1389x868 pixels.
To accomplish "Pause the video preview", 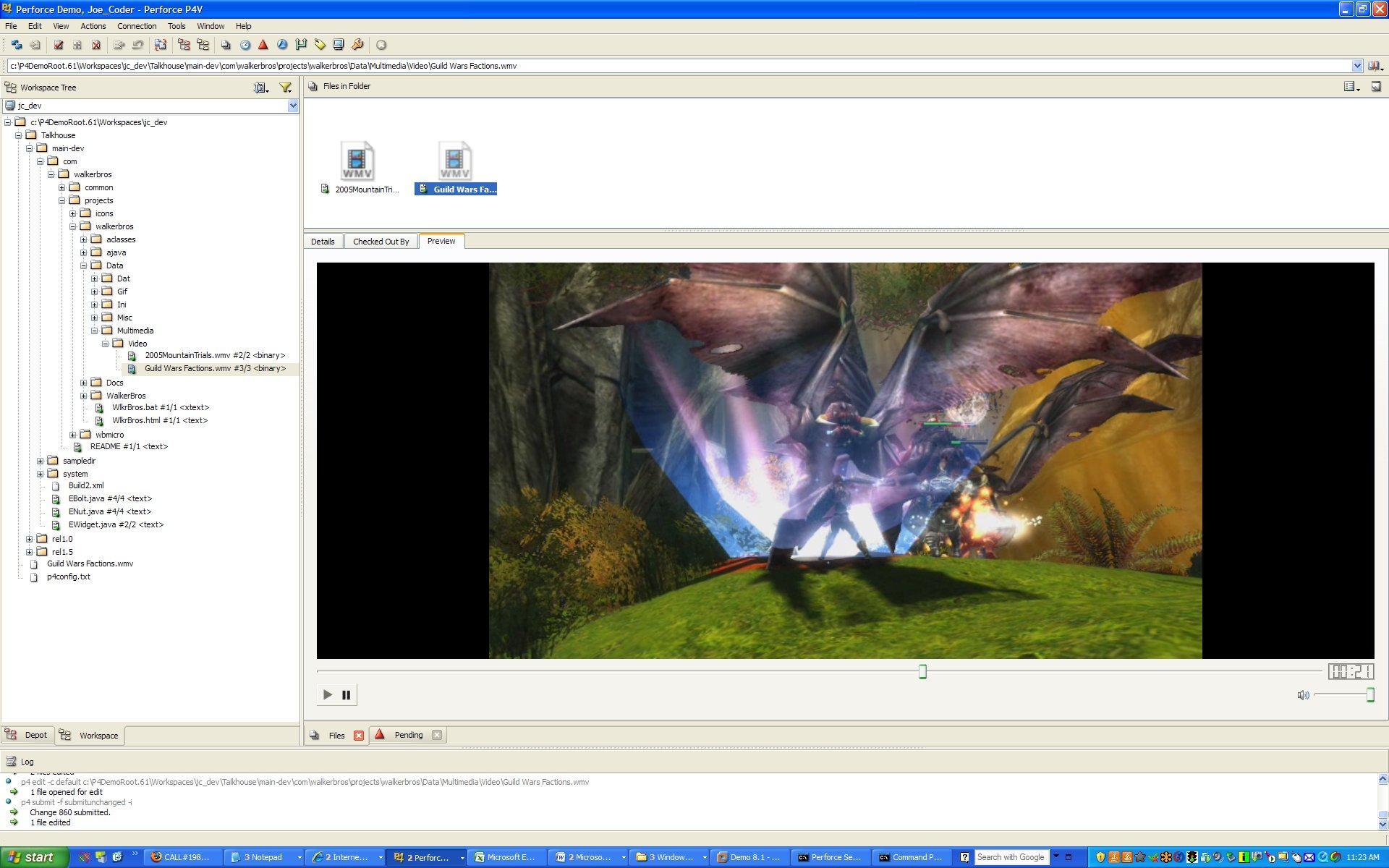I will pyautogui.click(x=347, y=695).
